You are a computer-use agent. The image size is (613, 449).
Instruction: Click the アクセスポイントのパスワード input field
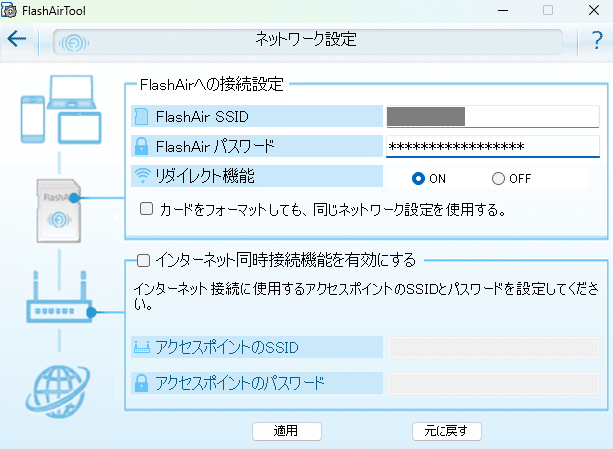(x=493, y=383)
